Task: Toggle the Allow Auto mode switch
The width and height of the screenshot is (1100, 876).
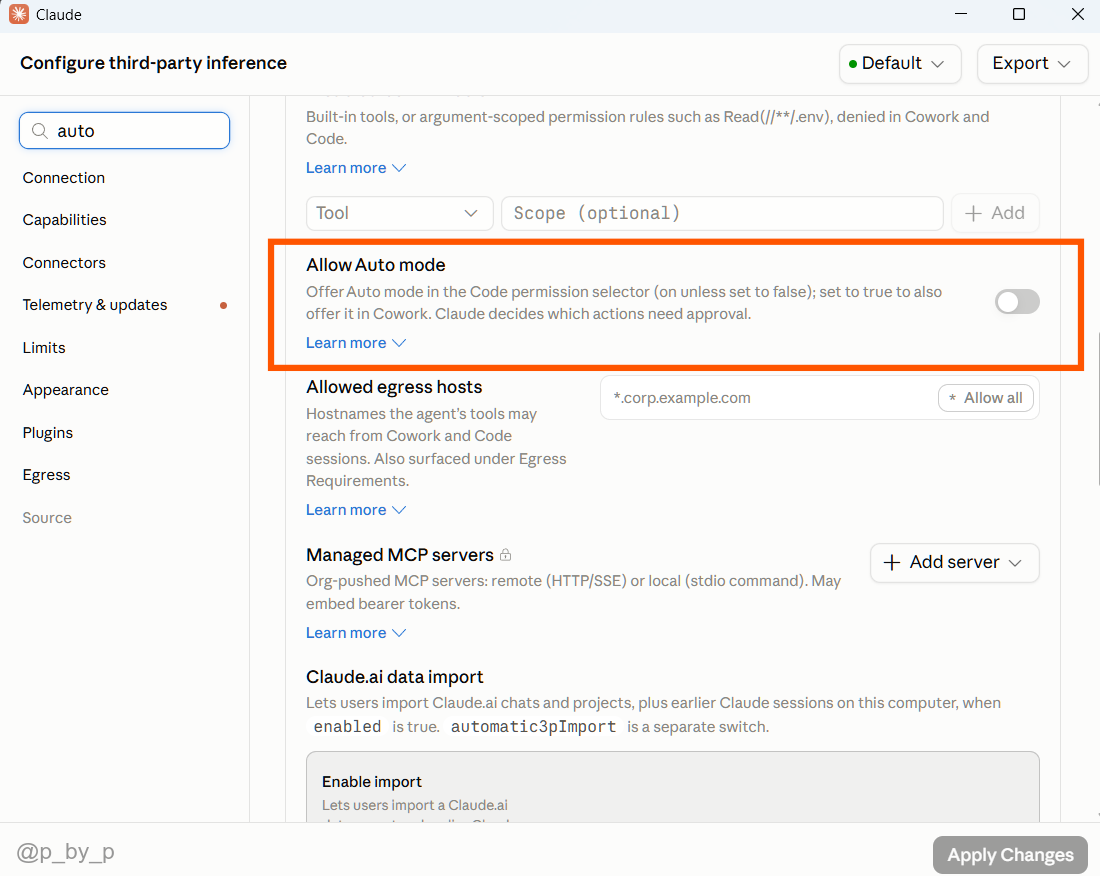Action: click(1017, 302)
